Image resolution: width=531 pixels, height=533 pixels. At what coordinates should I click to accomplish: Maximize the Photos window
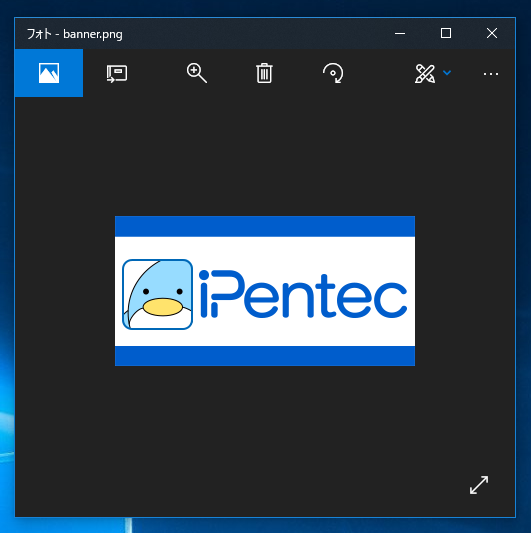446,33
